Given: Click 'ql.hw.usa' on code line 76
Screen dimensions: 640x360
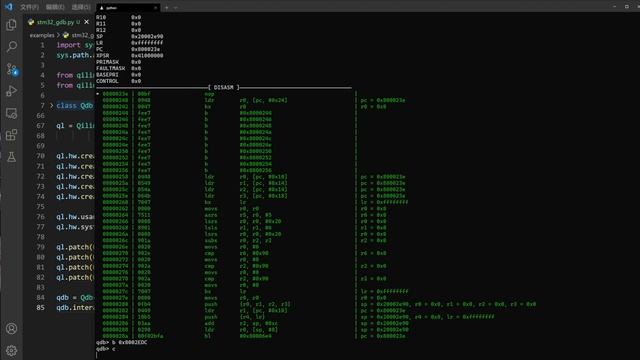Looking at the screenshot, I should [x=75, y=217].
